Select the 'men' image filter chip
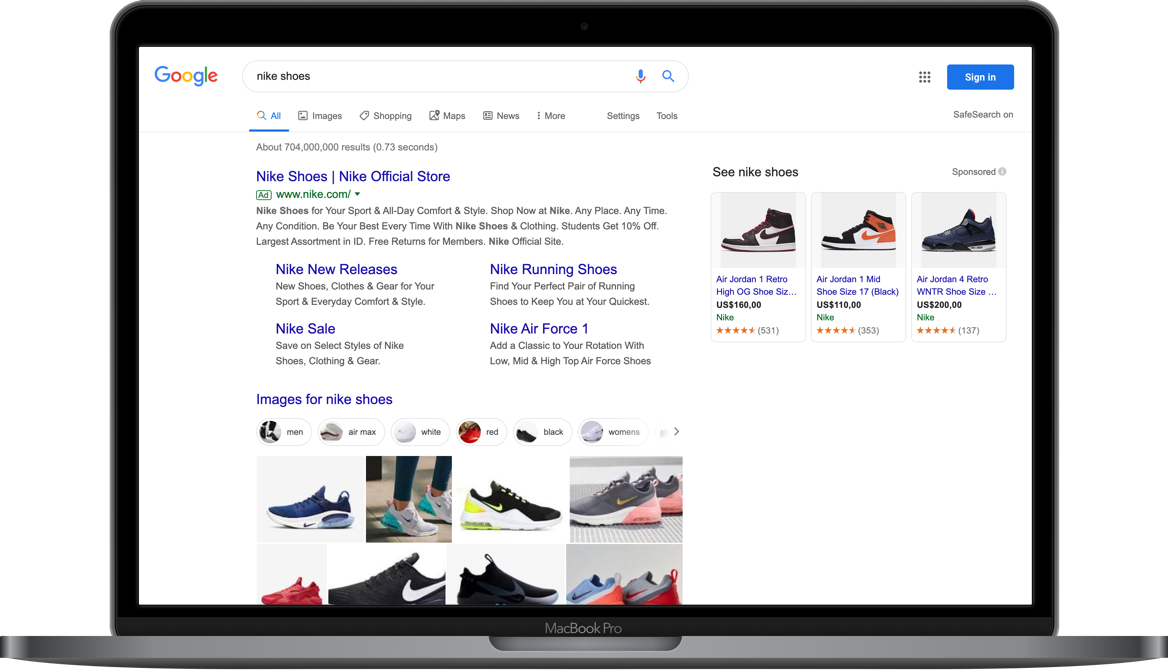Image resolution: width=1168 pixels, height=670 pixels. tap(284, 432)
